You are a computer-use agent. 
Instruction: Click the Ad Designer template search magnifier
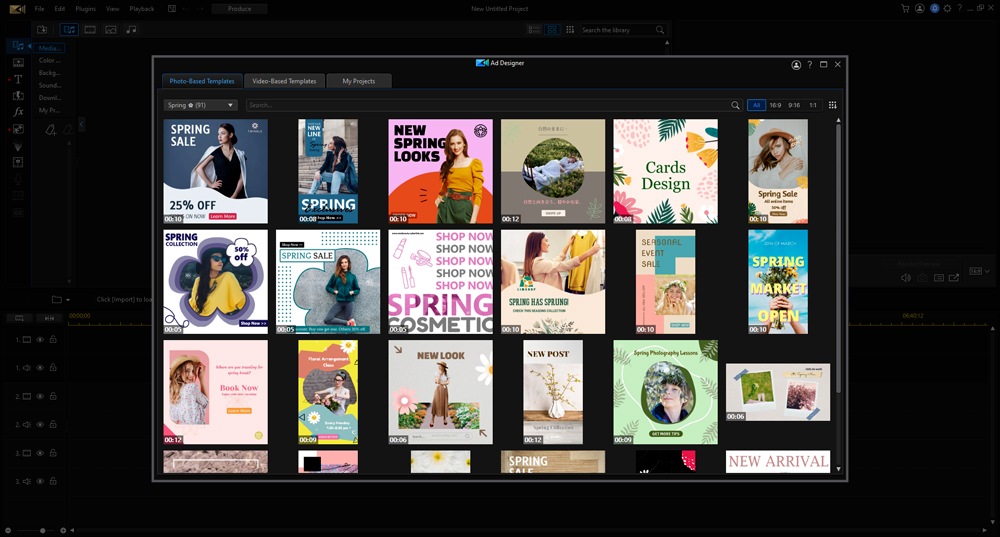point(735,105)
